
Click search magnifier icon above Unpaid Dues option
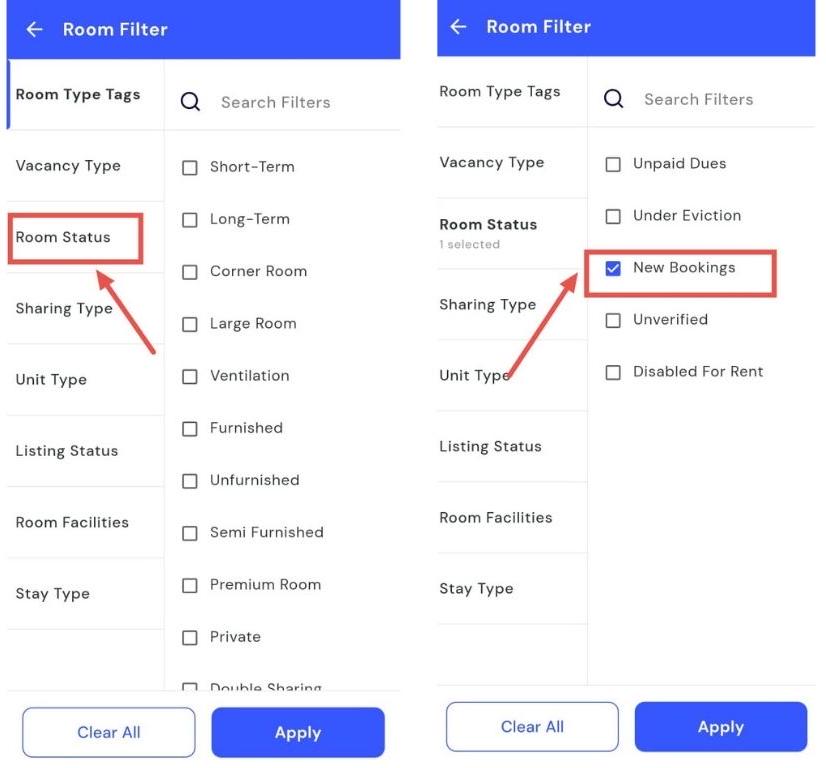point(614,99)
